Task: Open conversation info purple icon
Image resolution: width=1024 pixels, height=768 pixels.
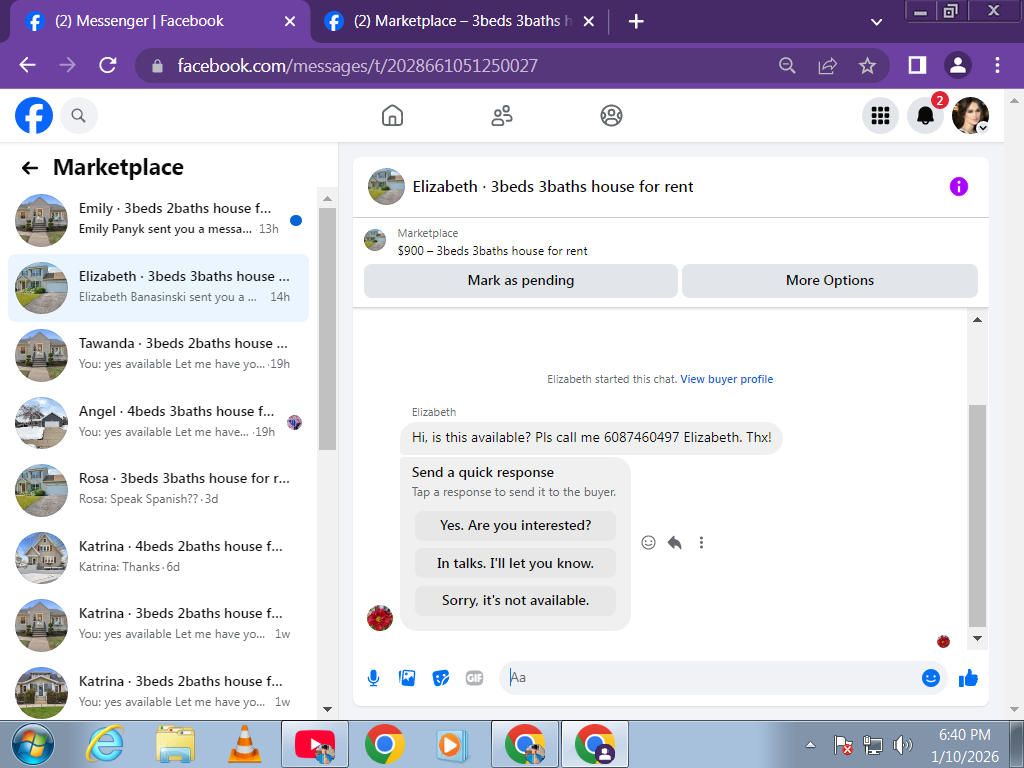Action: coord(958,187)
